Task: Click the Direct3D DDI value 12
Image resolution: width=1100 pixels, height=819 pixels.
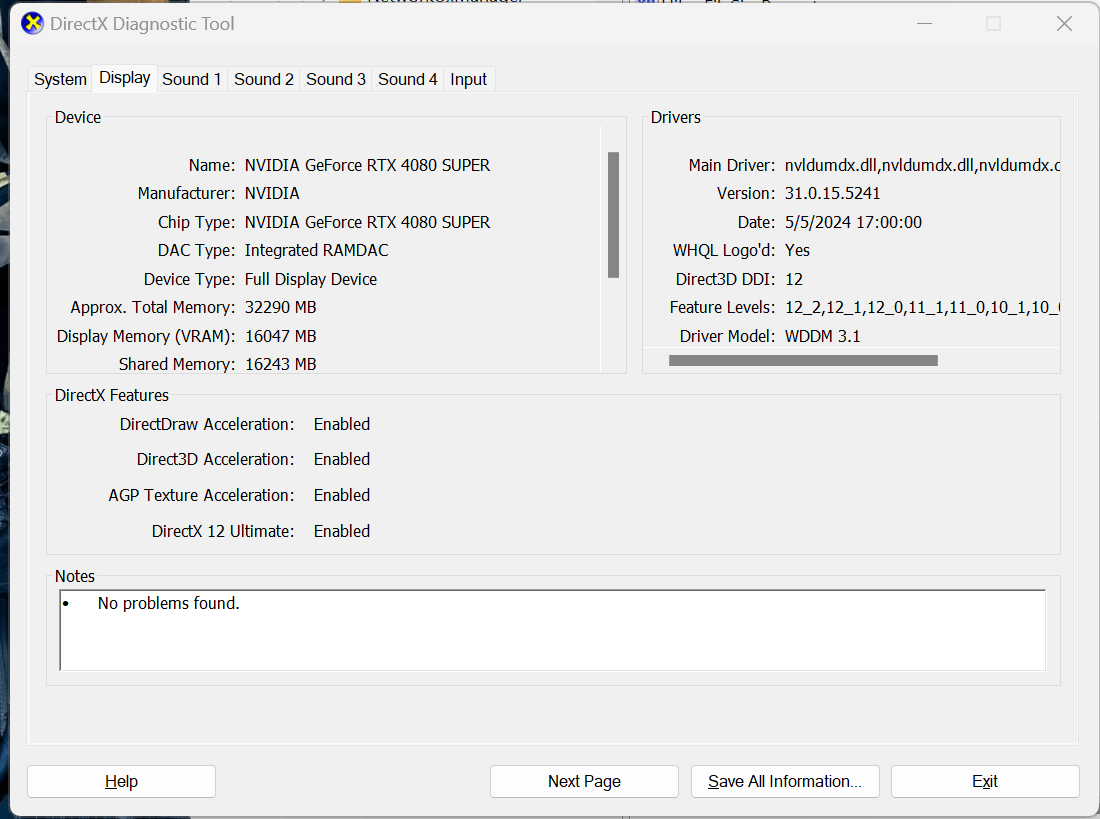Action: point(793,279)
